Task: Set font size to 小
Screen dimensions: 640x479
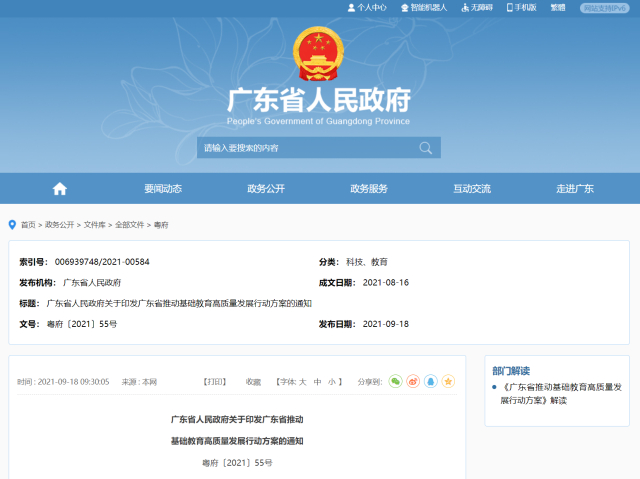Action: tap(332, 382)
